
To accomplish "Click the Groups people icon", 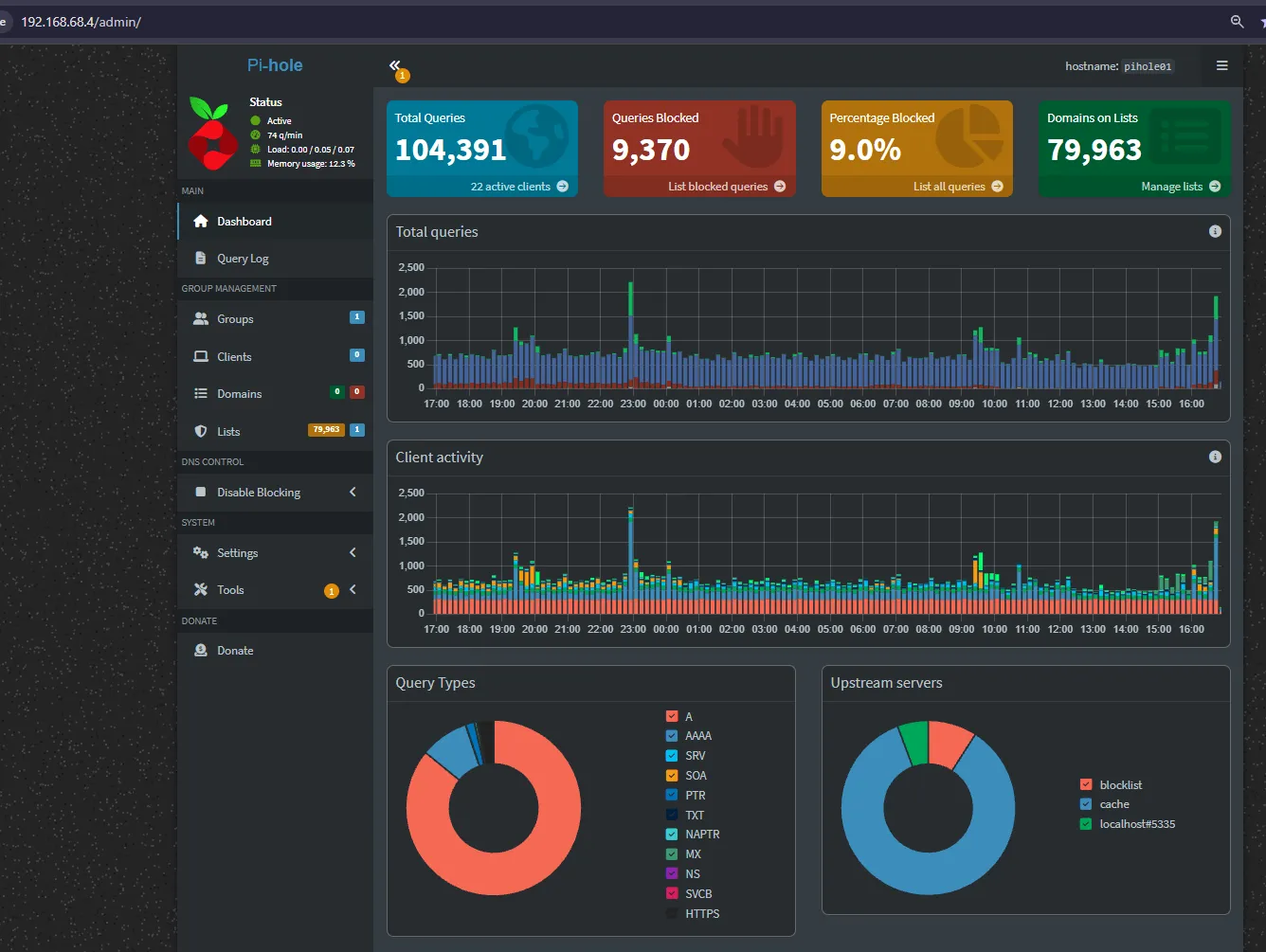I will [x=201, y=319].
